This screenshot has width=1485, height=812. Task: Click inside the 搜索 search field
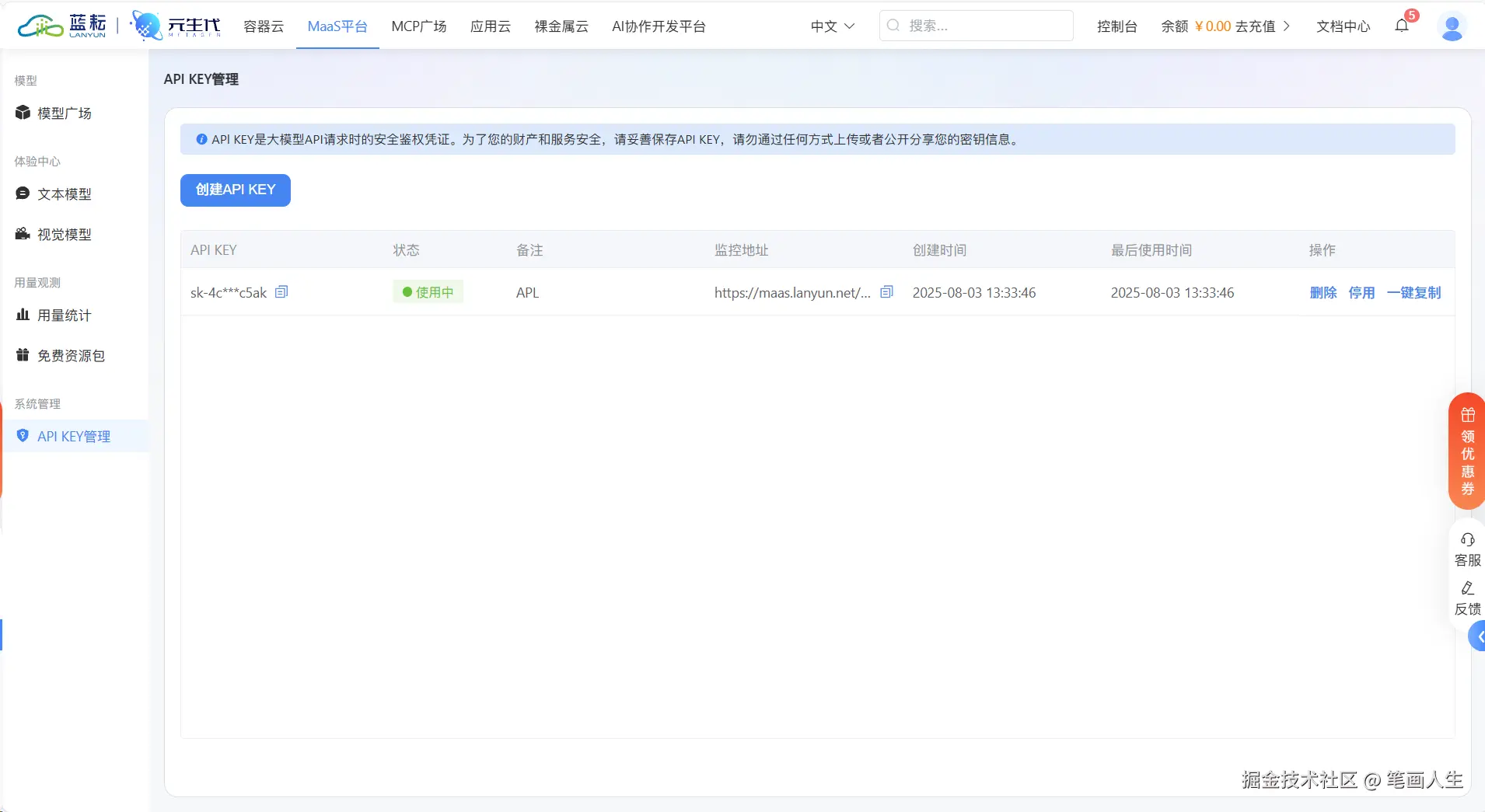coord(976,26)
